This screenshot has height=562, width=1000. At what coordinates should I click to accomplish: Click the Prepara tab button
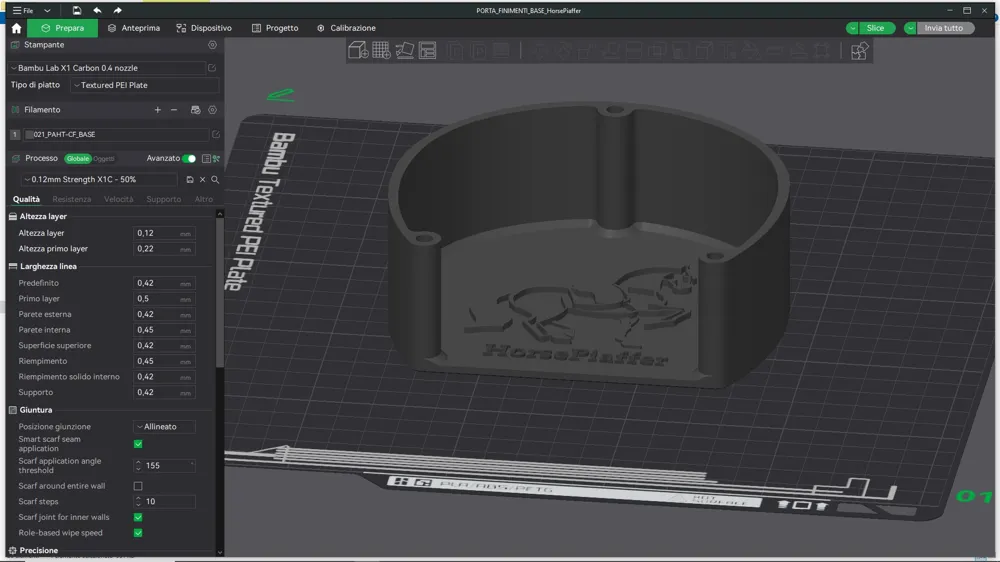point(63,28)
